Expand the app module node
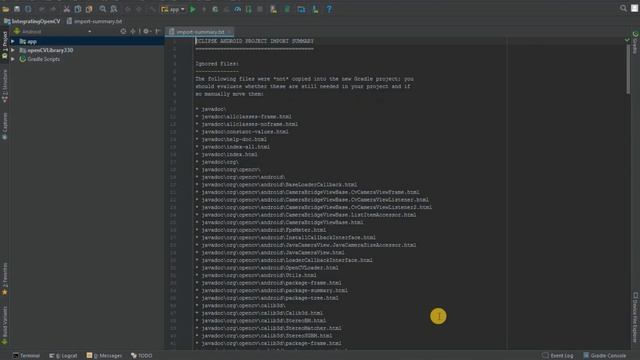The image size is (640, 360). pyautogui.click(x=13, y=42)
